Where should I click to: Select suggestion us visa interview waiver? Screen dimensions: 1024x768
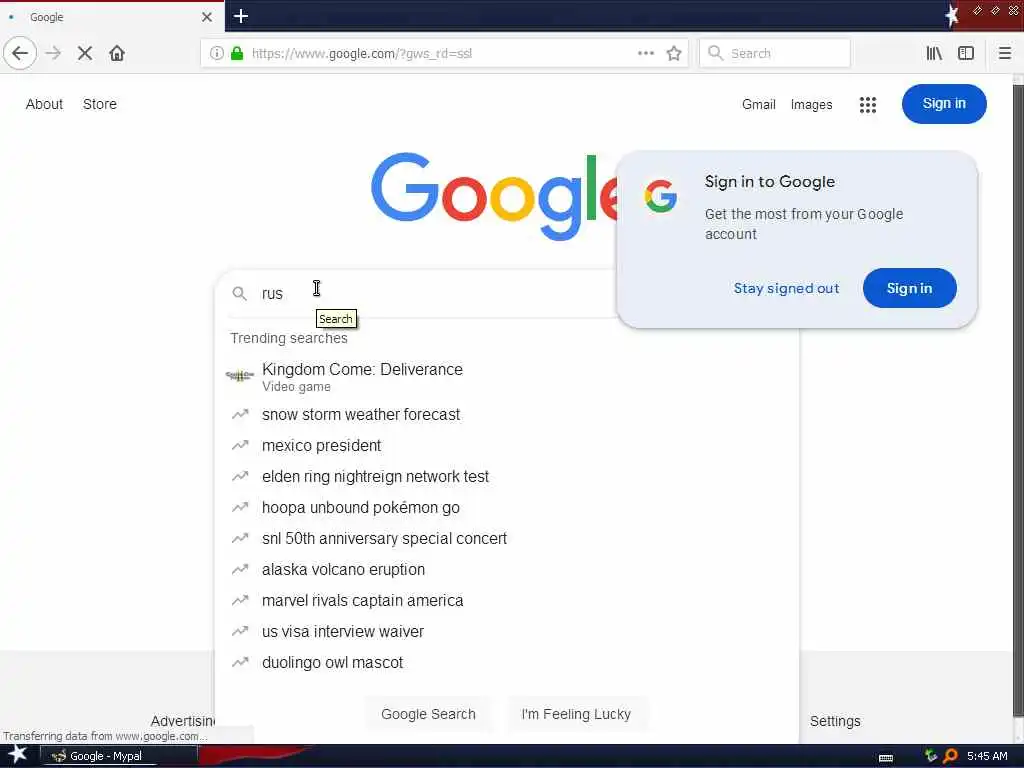coord(507,632)
